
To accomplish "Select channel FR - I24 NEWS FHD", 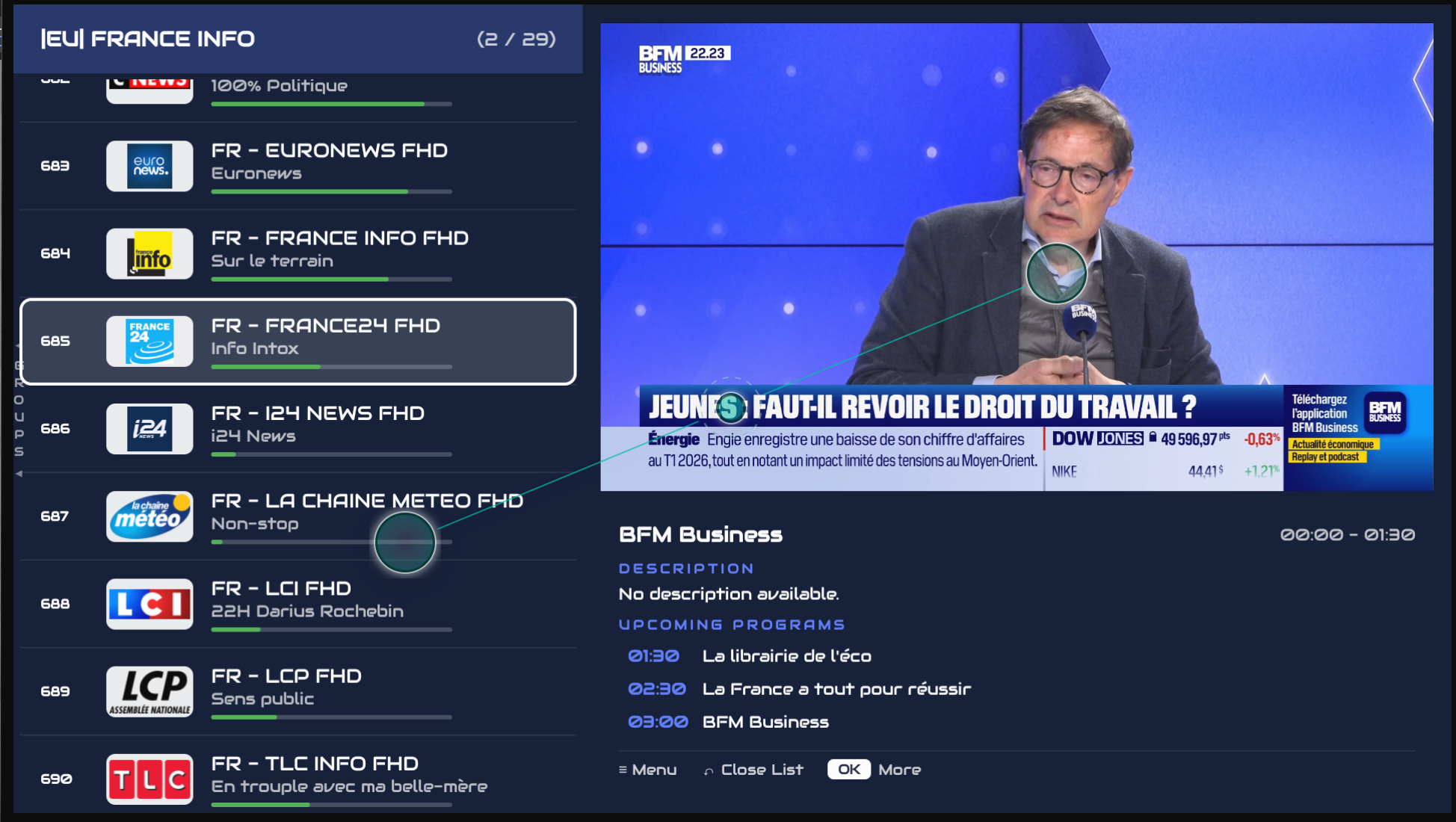I will 297,429.
